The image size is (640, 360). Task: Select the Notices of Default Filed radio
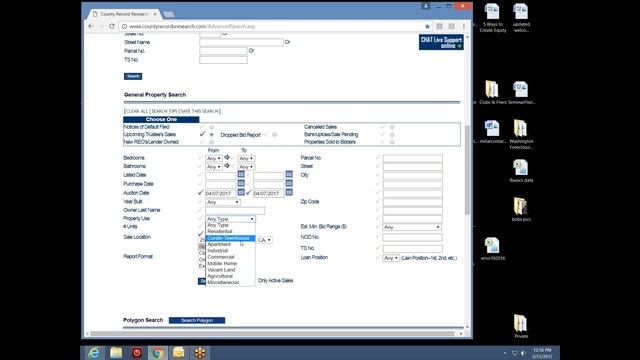click(x=211, y=127)
